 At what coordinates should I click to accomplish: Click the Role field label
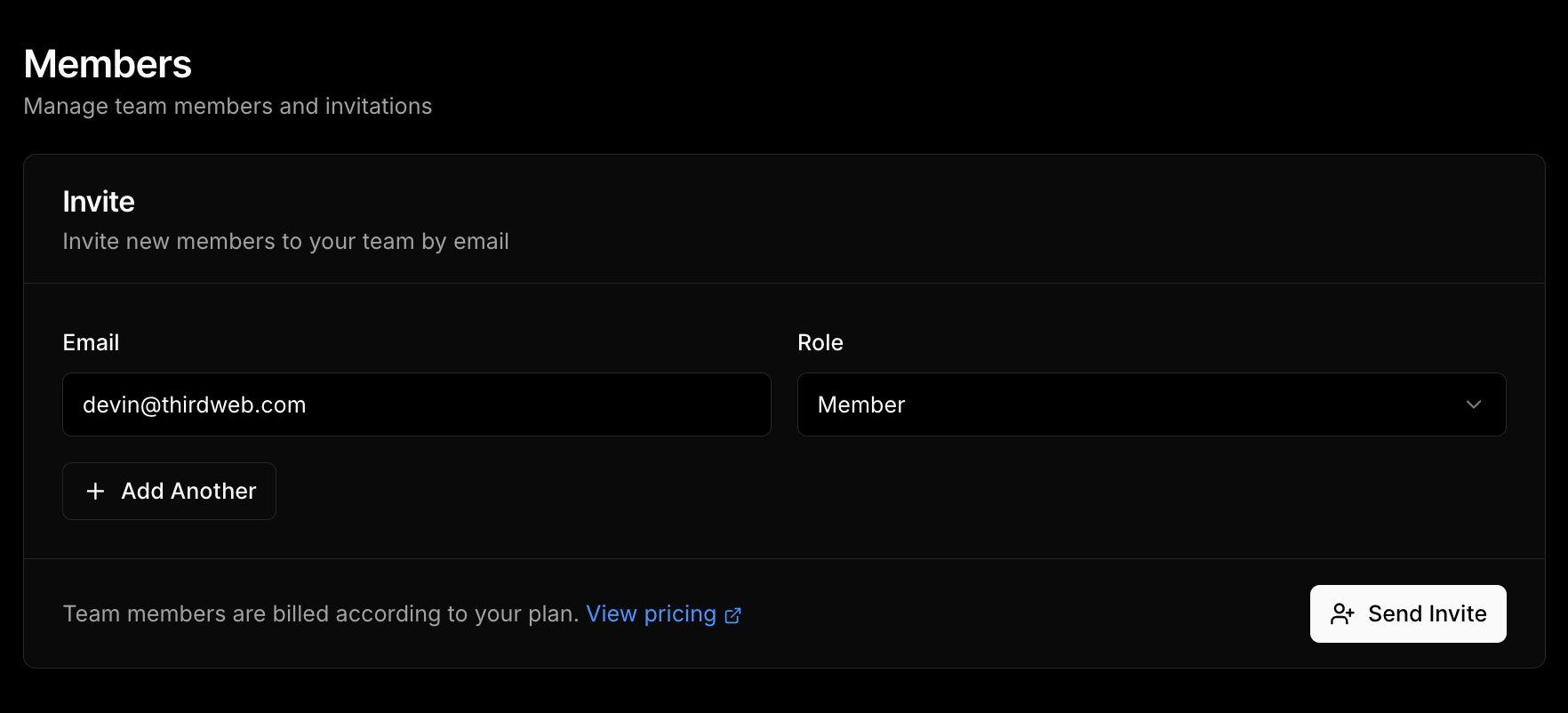tap(820, 342)
